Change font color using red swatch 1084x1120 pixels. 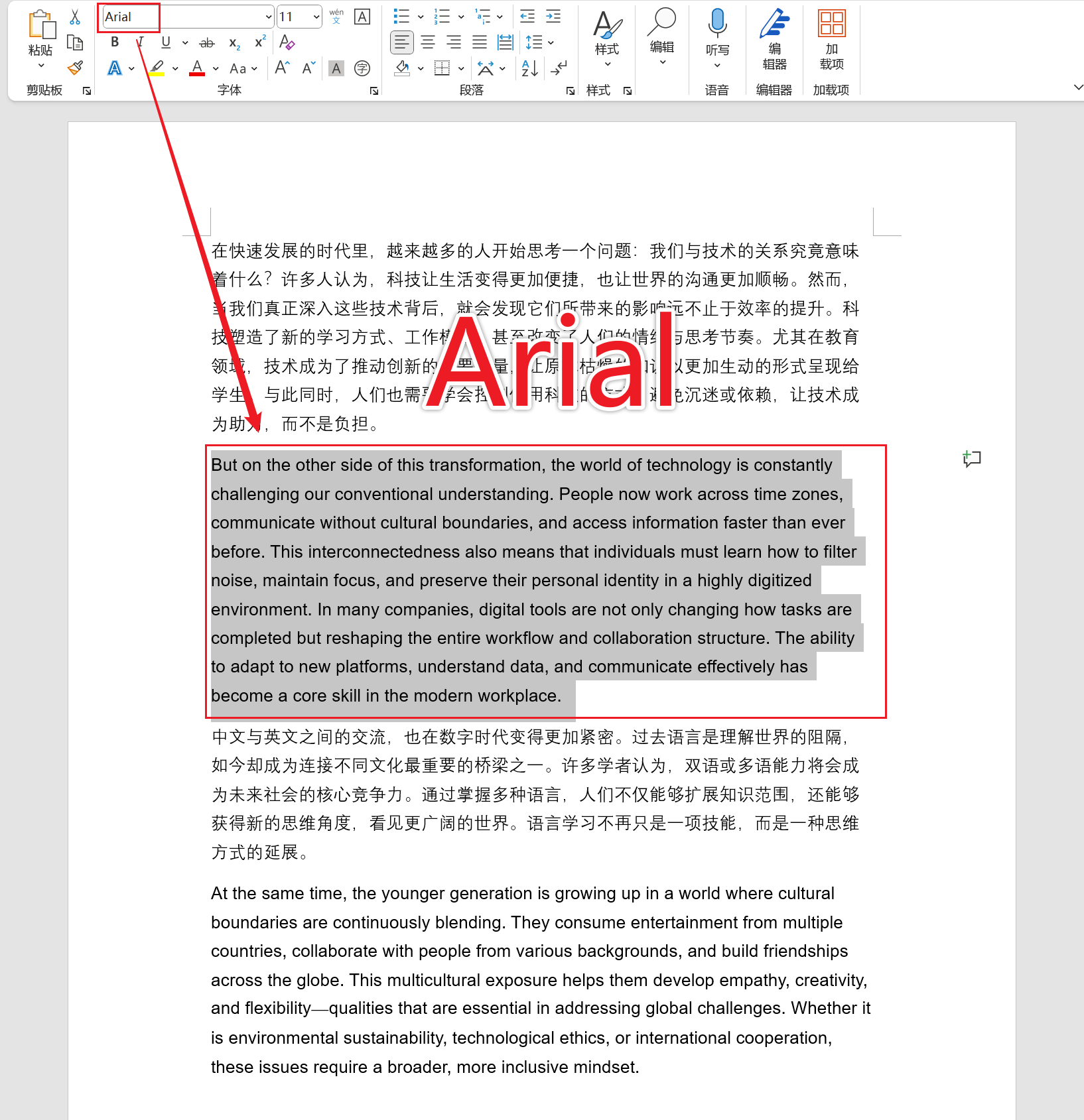coord(196,68)
